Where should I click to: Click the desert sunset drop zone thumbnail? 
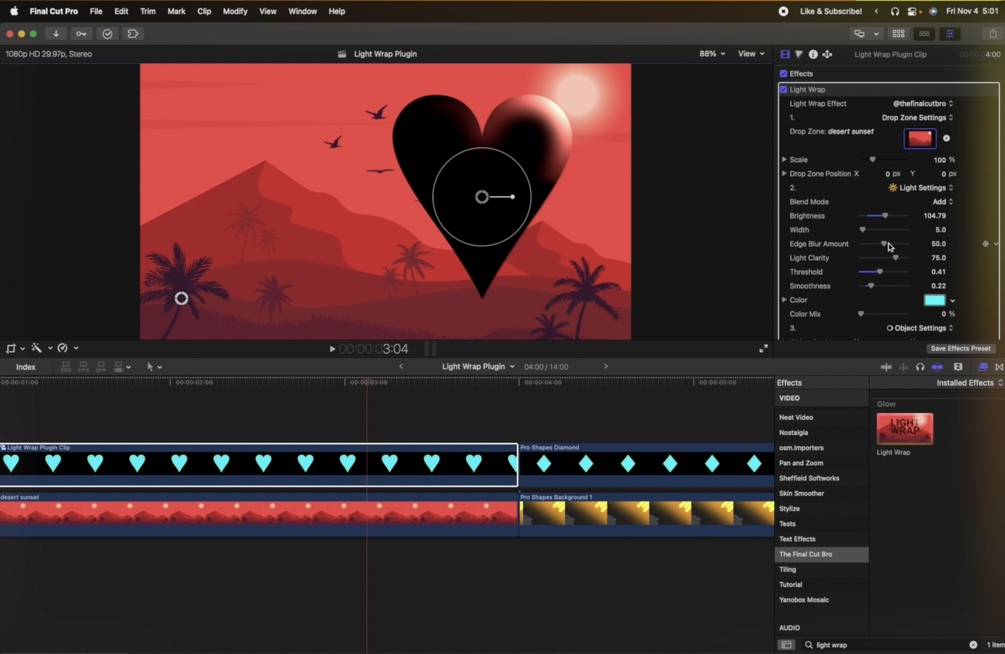click(x=920, y=138)
